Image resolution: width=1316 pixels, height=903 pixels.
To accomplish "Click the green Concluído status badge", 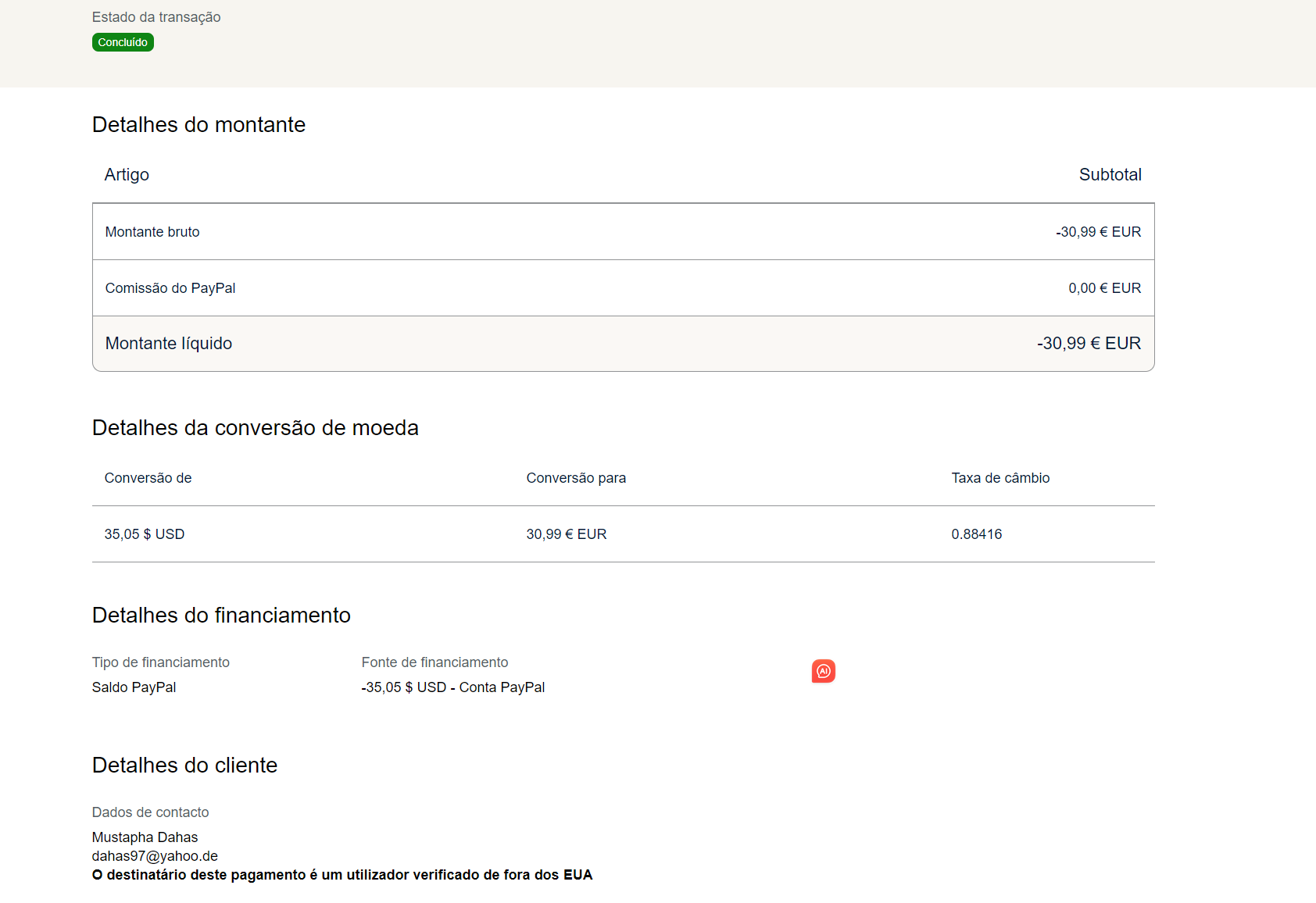I will click(123, 42).
